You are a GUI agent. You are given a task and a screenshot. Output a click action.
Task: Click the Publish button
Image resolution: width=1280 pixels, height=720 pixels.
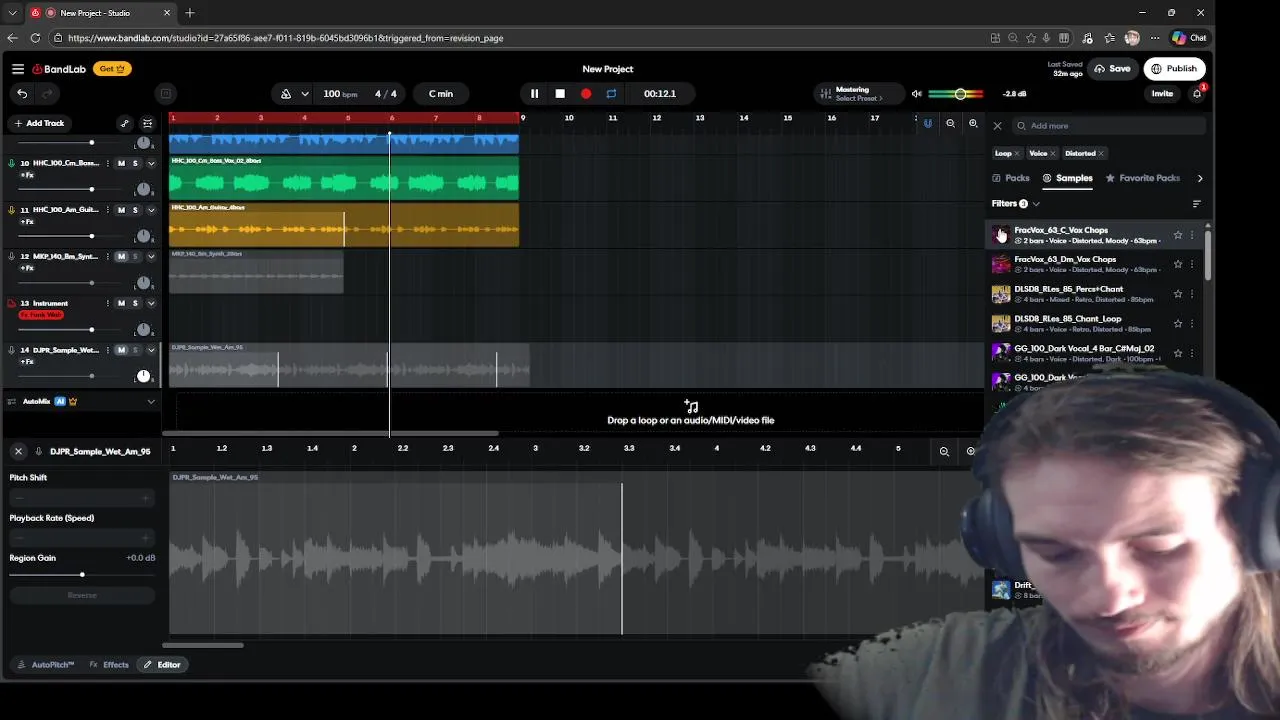(1174, 69)
